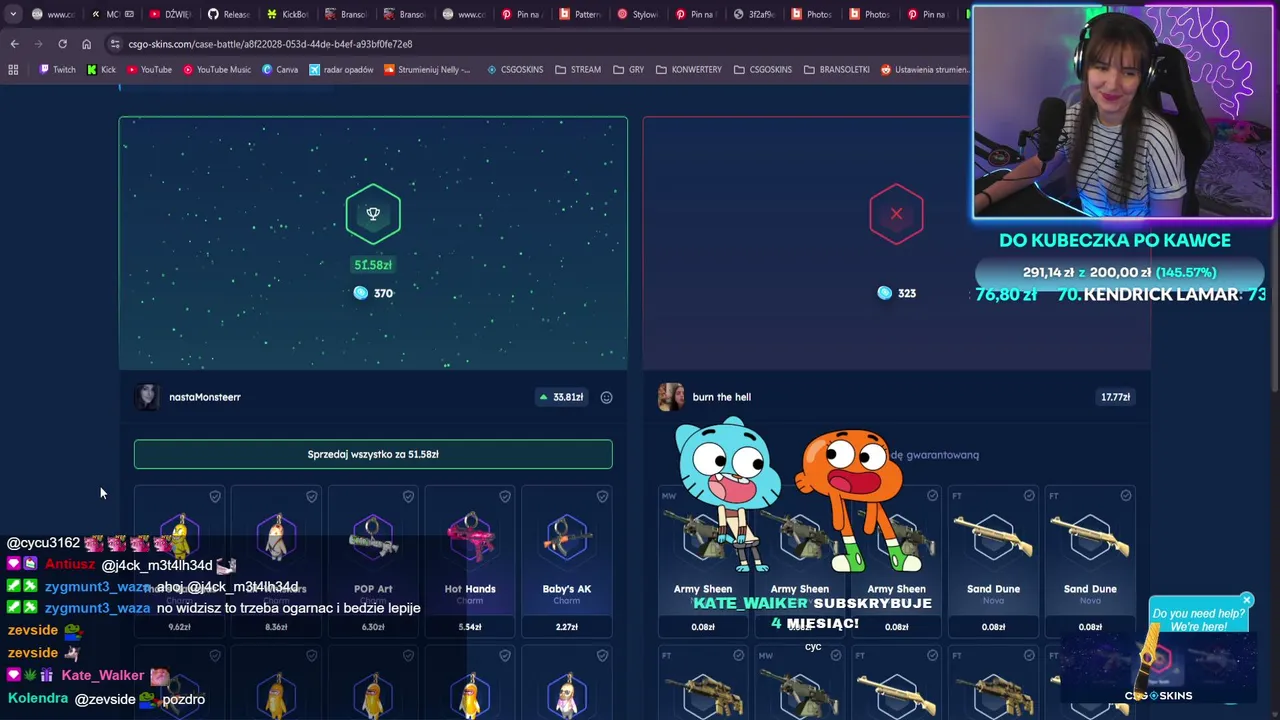Open the Strumieniuj Nelly bookmark
Screen dimensions: 1280x720
427,70
